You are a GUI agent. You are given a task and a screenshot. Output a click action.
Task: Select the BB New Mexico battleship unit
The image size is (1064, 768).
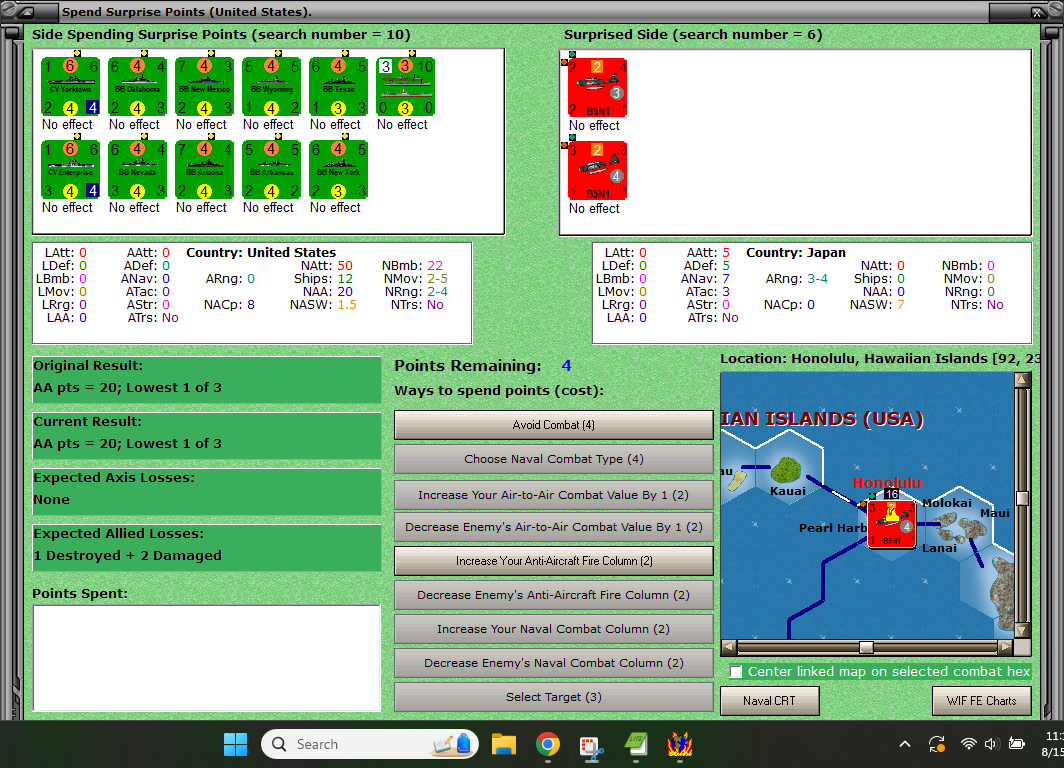204,87
